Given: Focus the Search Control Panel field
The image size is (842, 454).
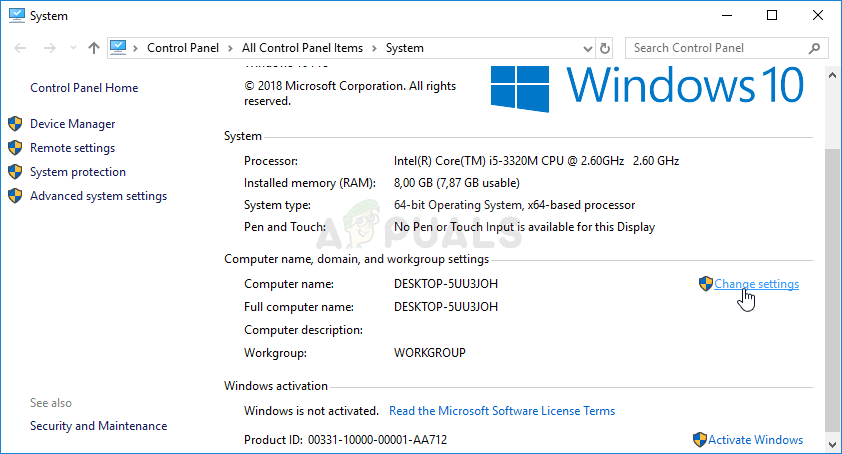Looking at the screenshot, I should (715, 48).
